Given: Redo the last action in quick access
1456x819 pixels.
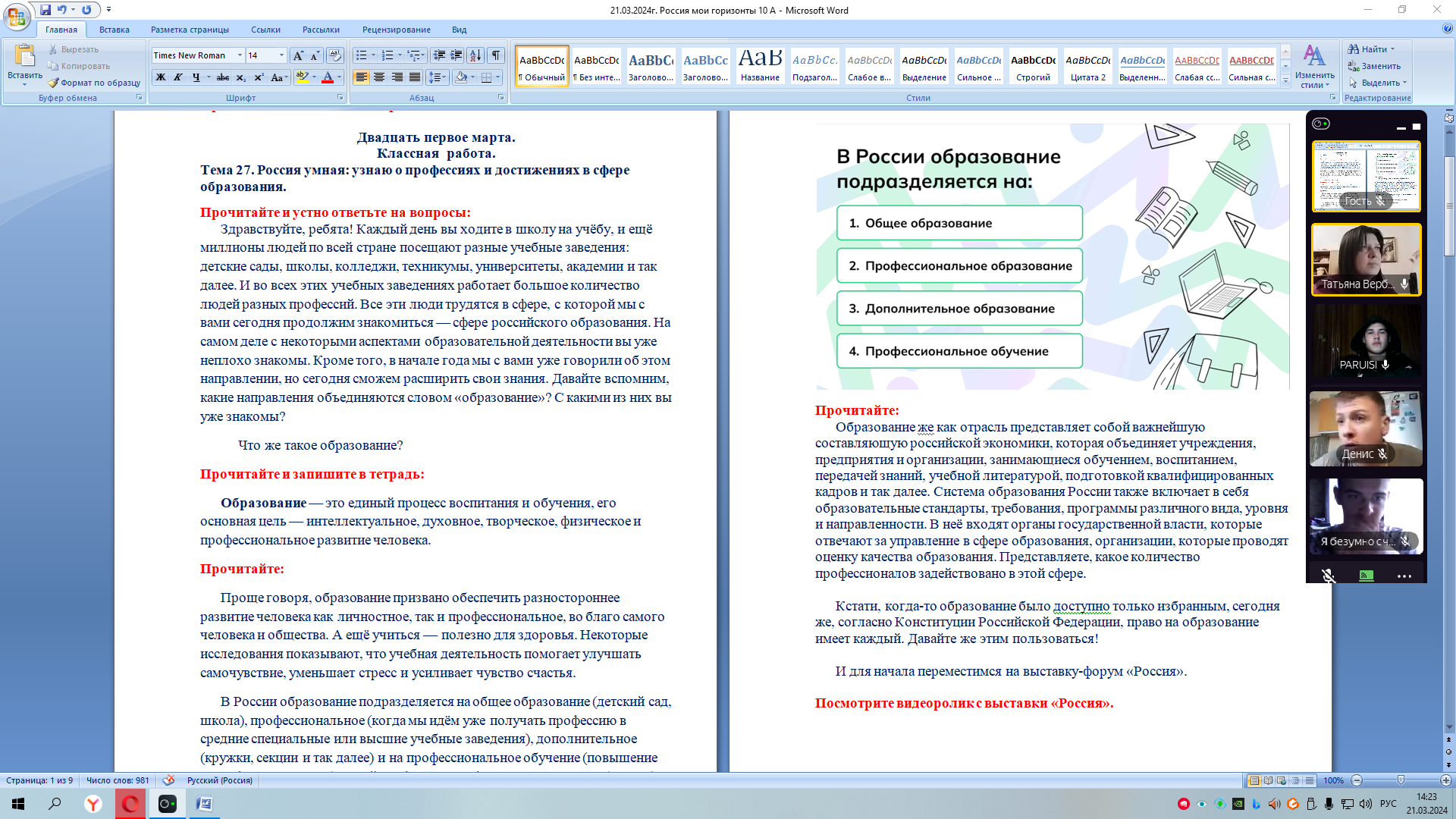Looking at the screenshot, I should (x=86, y=10).
